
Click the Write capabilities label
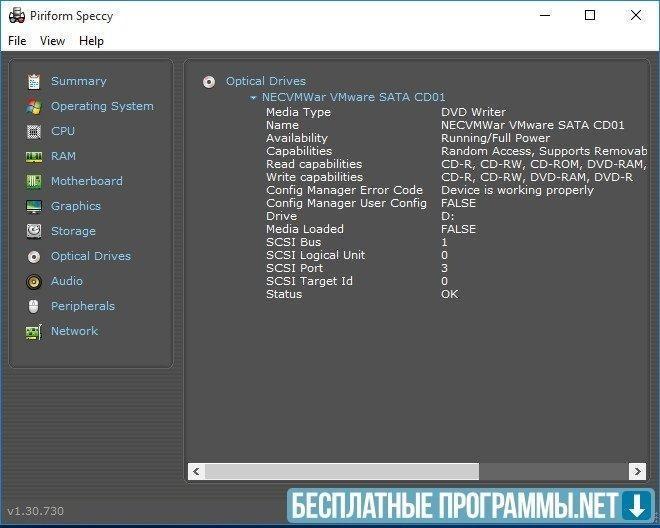click(x=314, y=177)
